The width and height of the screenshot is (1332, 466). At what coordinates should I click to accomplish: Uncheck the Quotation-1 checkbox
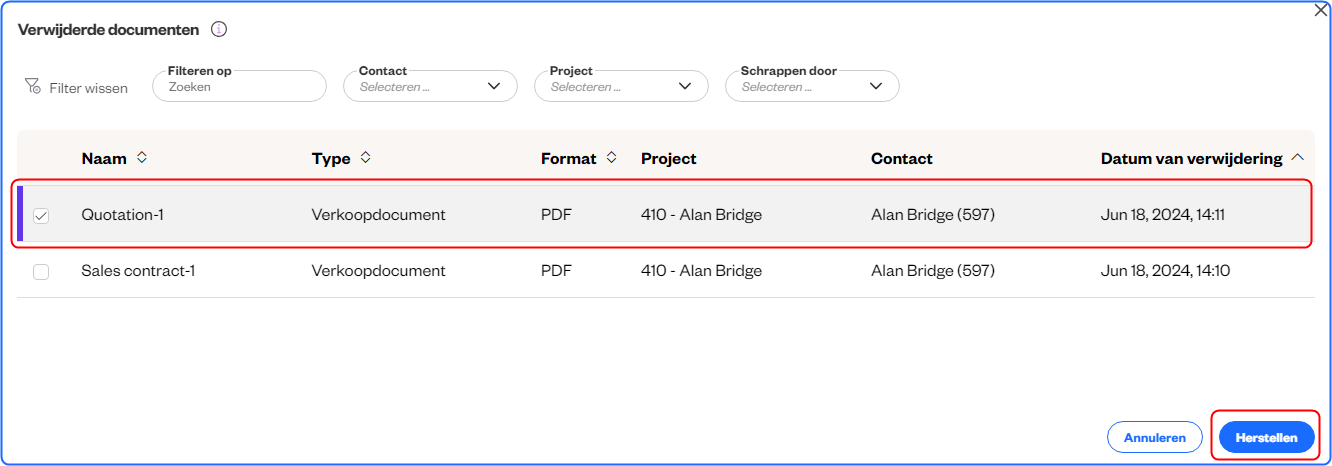(41, 215)
